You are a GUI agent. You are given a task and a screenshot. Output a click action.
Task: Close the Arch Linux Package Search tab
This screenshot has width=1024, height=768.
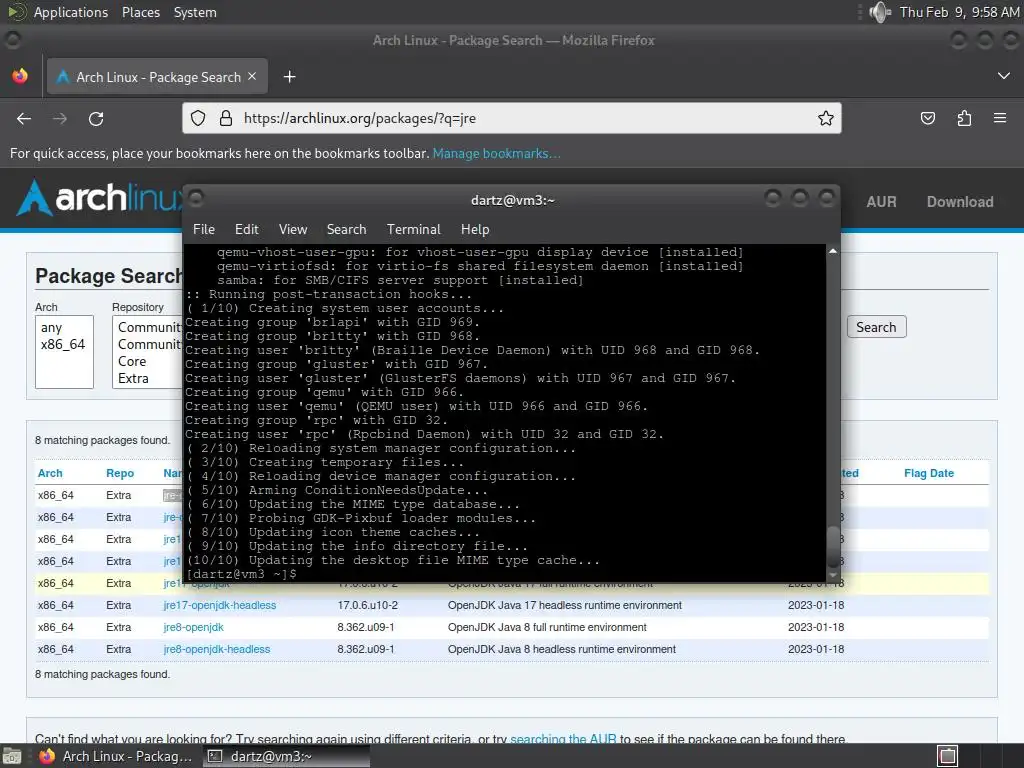(252, 76)
